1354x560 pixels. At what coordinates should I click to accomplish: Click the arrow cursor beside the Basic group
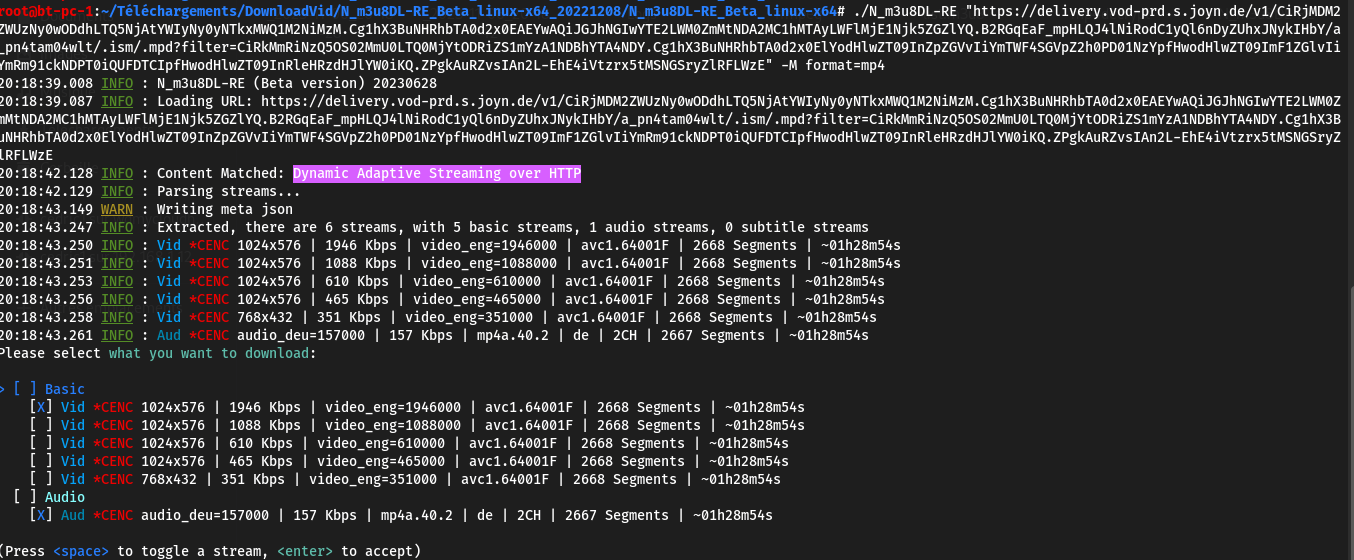[3, 389]
